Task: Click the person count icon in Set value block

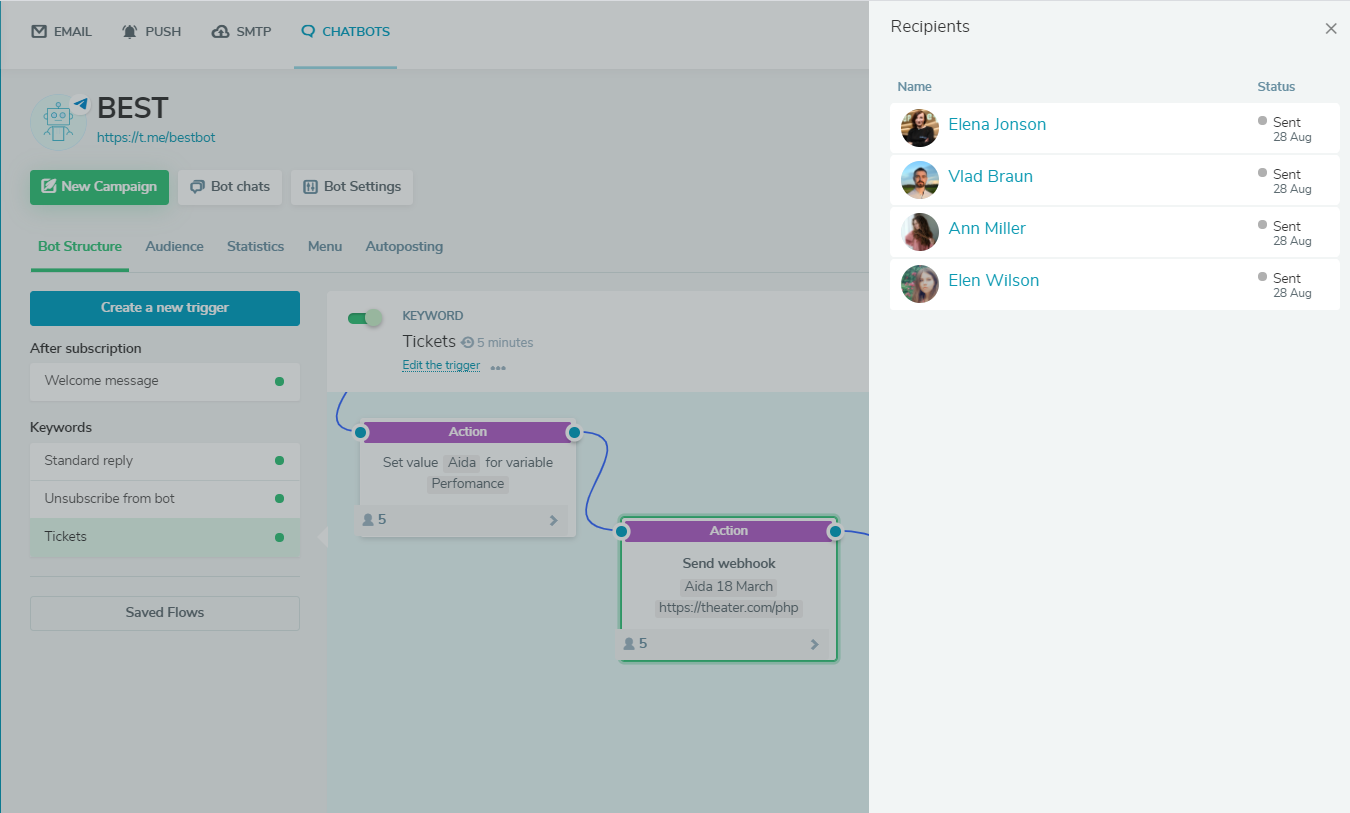Action: point(368,520)
